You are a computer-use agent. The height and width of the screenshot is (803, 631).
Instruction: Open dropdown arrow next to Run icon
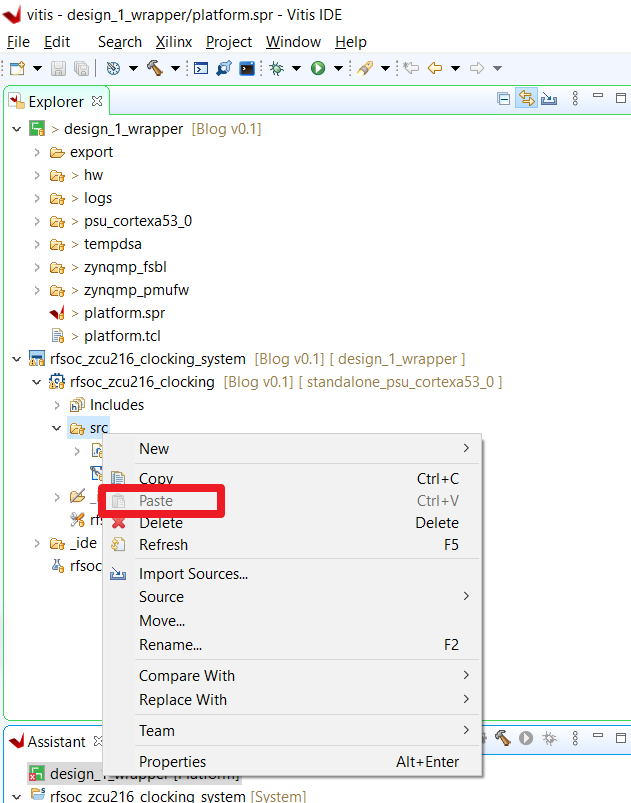pos(338,68)
